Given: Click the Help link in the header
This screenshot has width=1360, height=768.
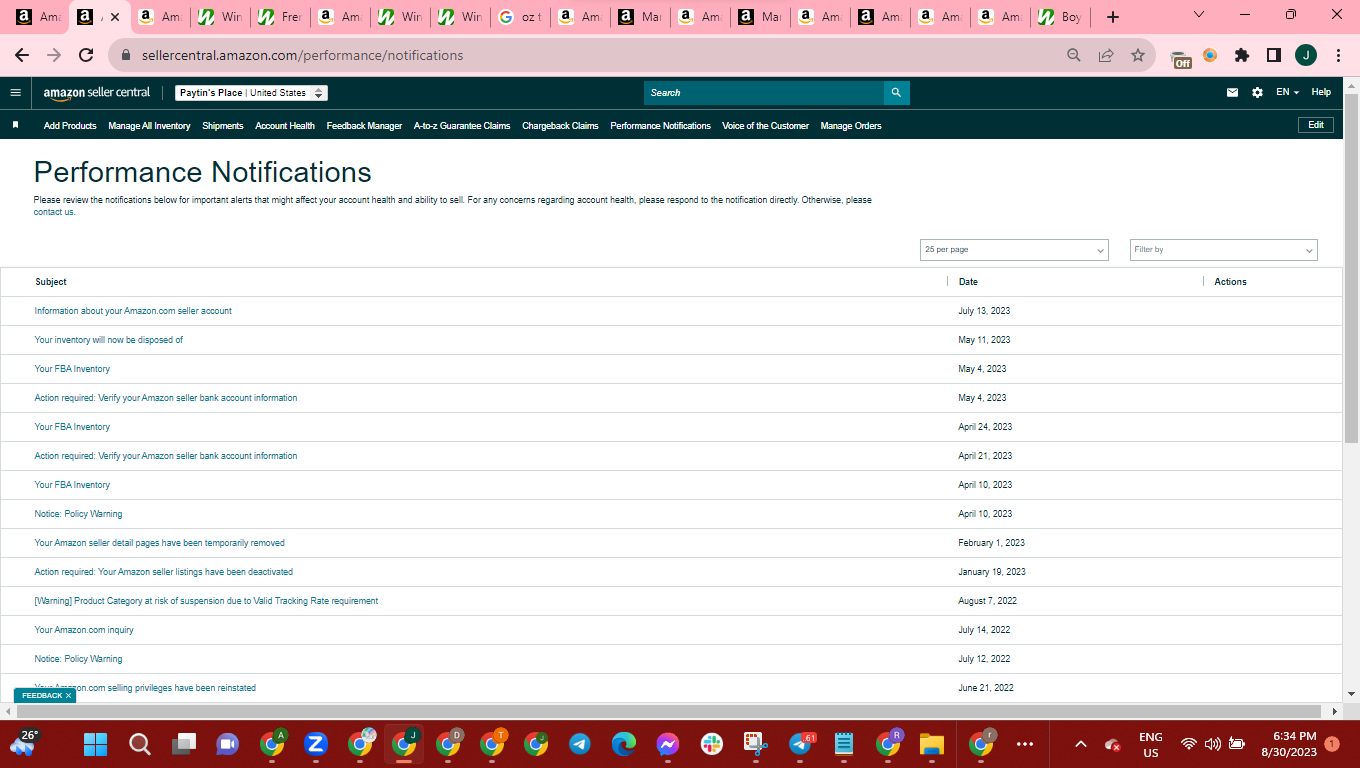Looking at the screenshot, I should point(1321,92).
